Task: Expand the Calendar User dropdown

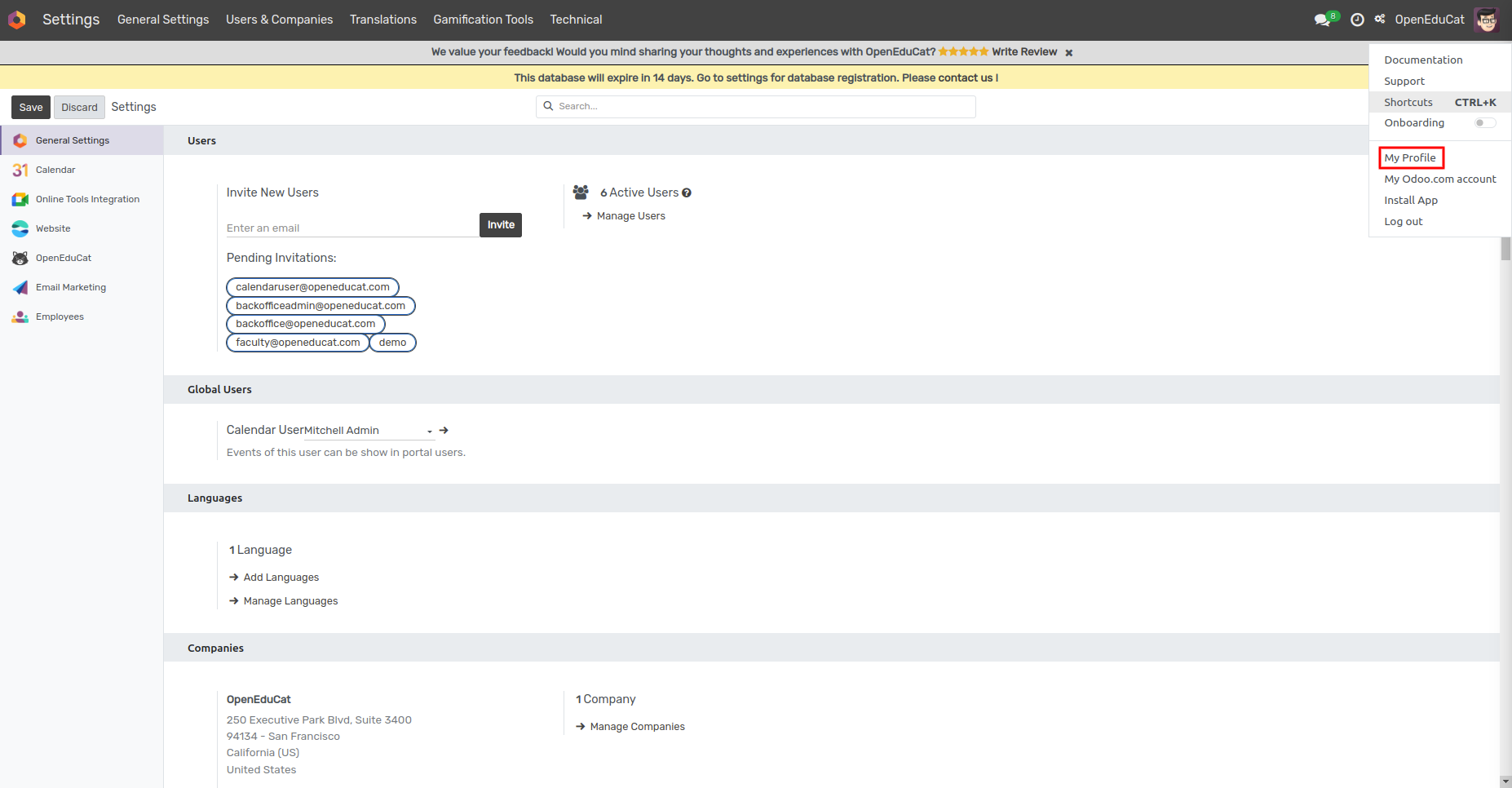Action: (x=430, y=431)
